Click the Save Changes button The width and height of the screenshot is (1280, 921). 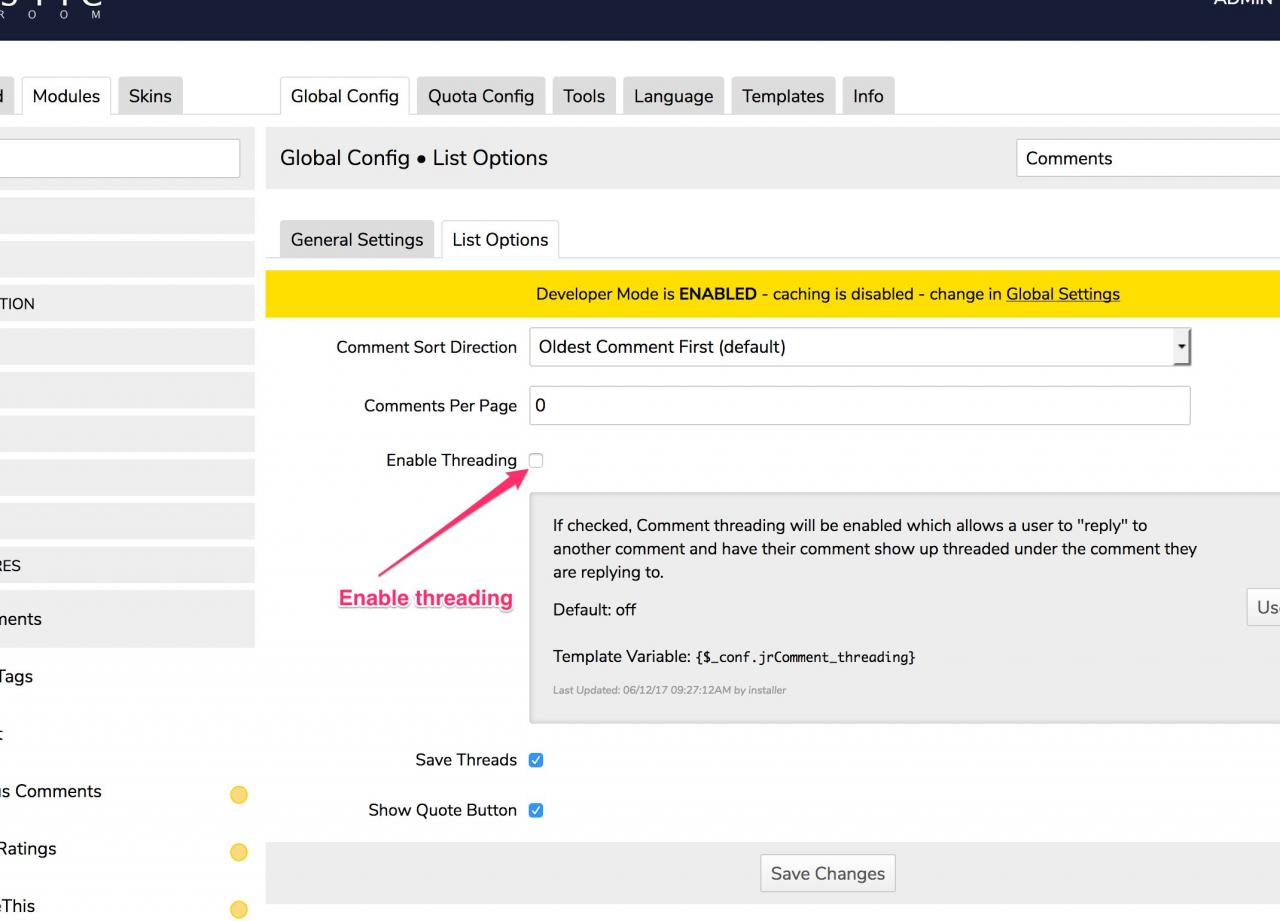(827, 873)
